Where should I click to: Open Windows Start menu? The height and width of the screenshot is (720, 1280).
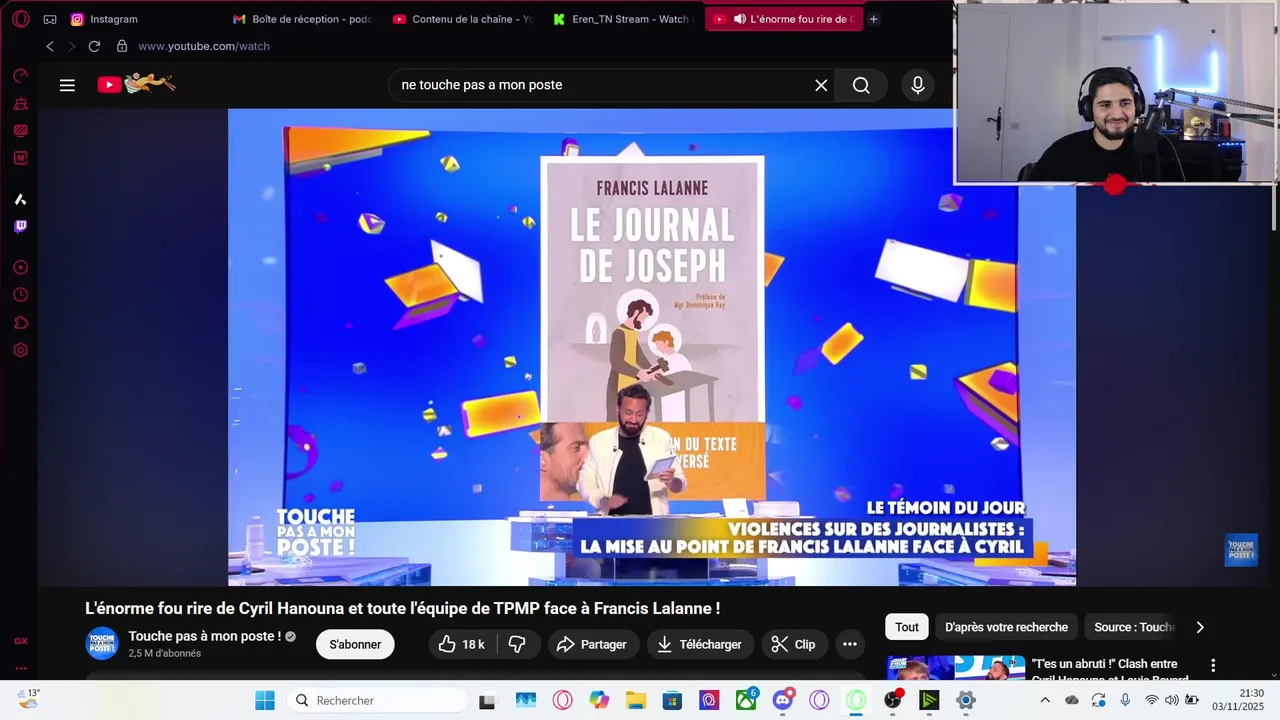point(265,700)
